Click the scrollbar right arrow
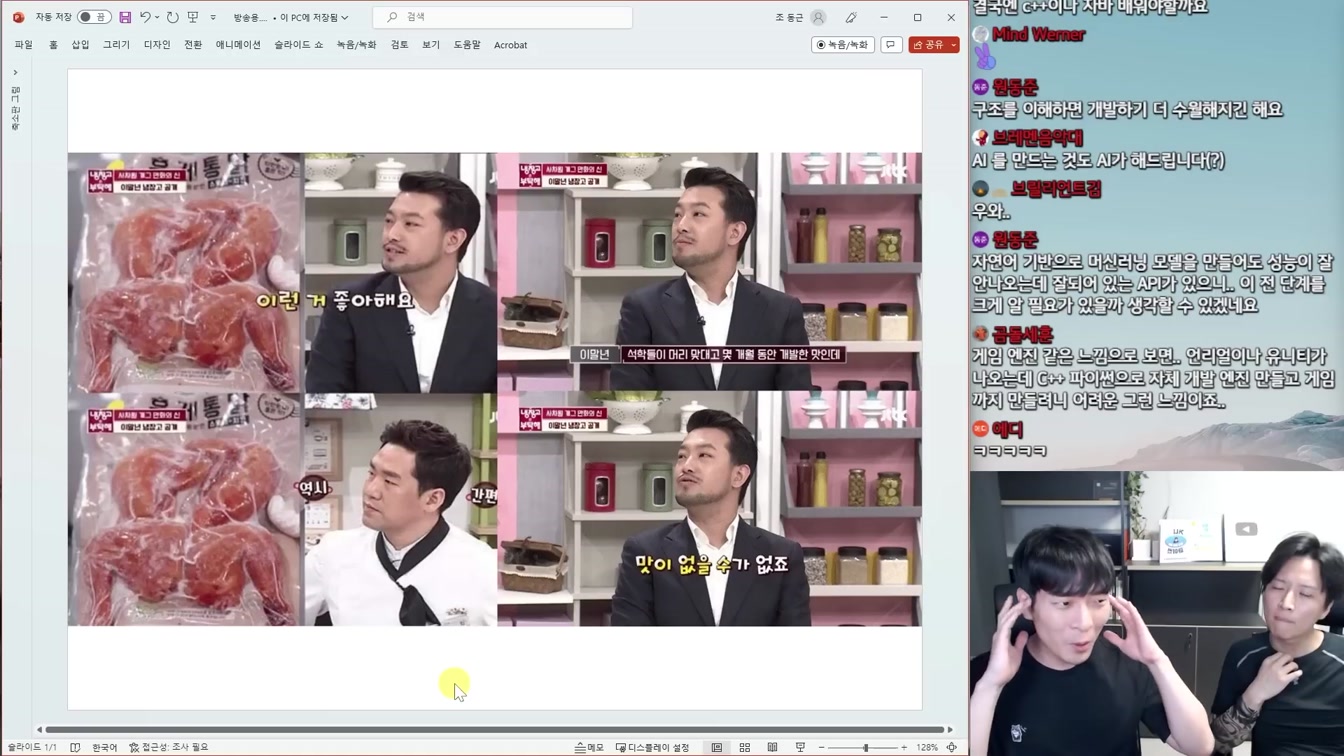The image size is (1344, 756). click(951, 730)
